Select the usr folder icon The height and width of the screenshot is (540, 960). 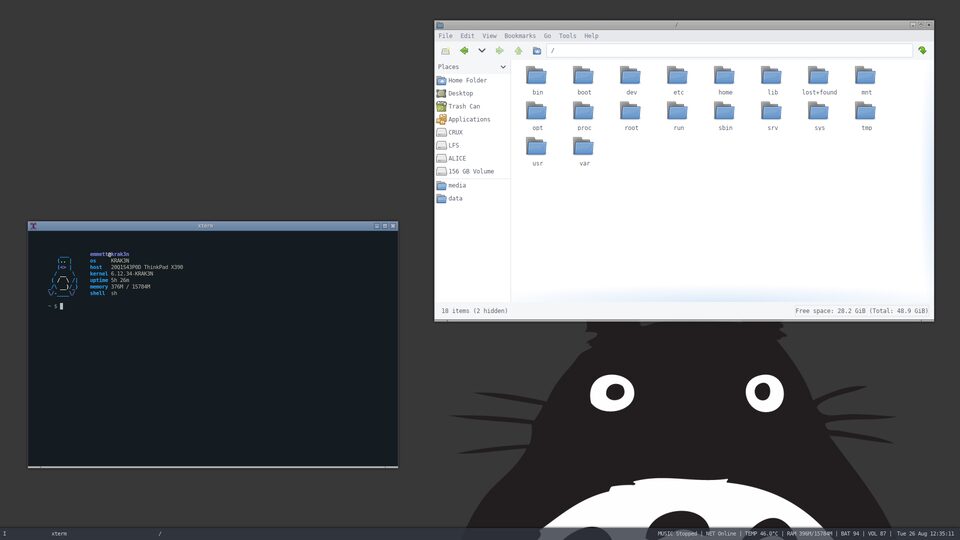536,146
